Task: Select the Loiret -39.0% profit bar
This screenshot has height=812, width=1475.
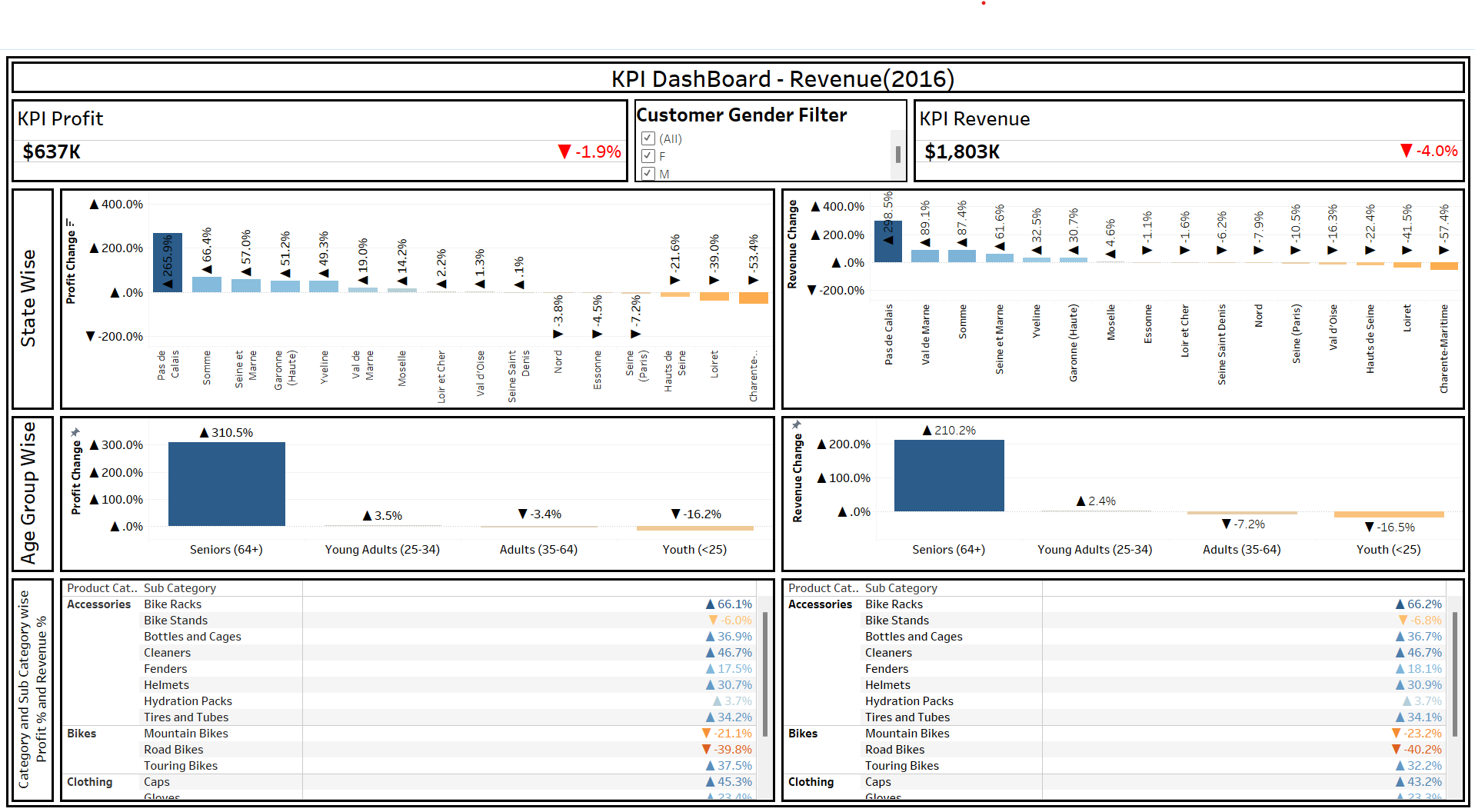Action: point(714,296)
